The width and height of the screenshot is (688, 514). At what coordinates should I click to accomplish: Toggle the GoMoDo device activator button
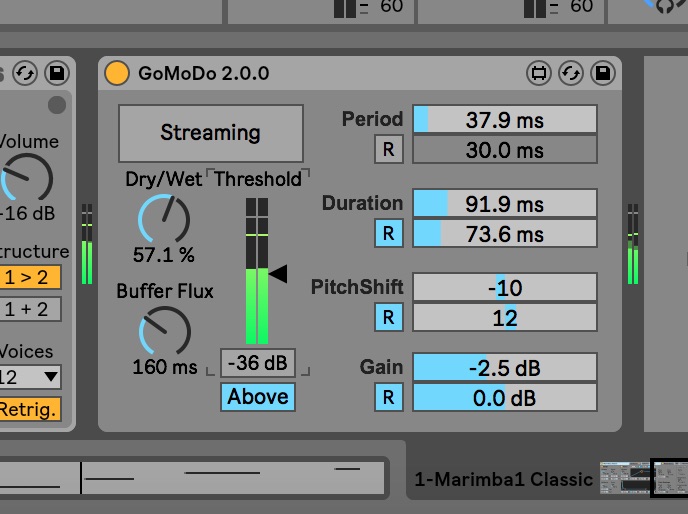[x=117, y=73]
